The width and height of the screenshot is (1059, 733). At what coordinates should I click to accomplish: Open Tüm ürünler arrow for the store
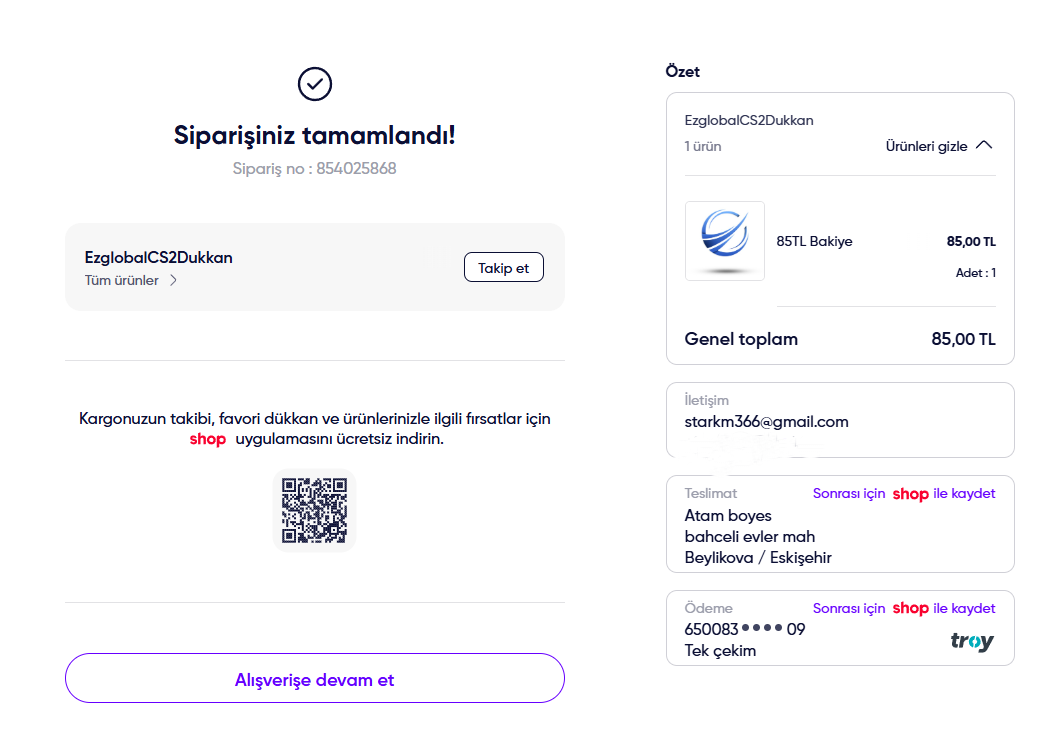click(174, 280)
